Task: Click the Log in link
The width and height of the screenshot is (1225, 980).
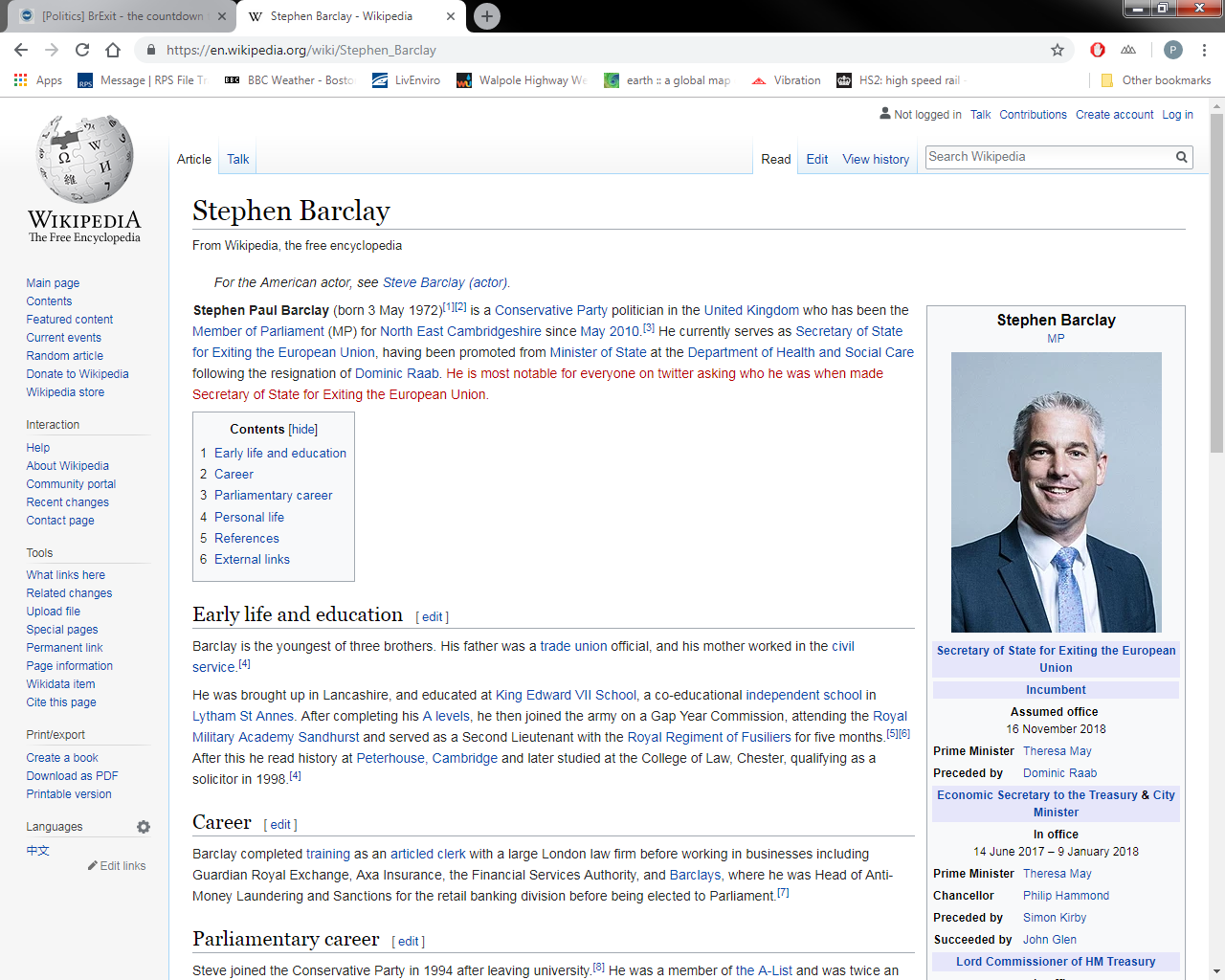Action: coord(1177,115)
